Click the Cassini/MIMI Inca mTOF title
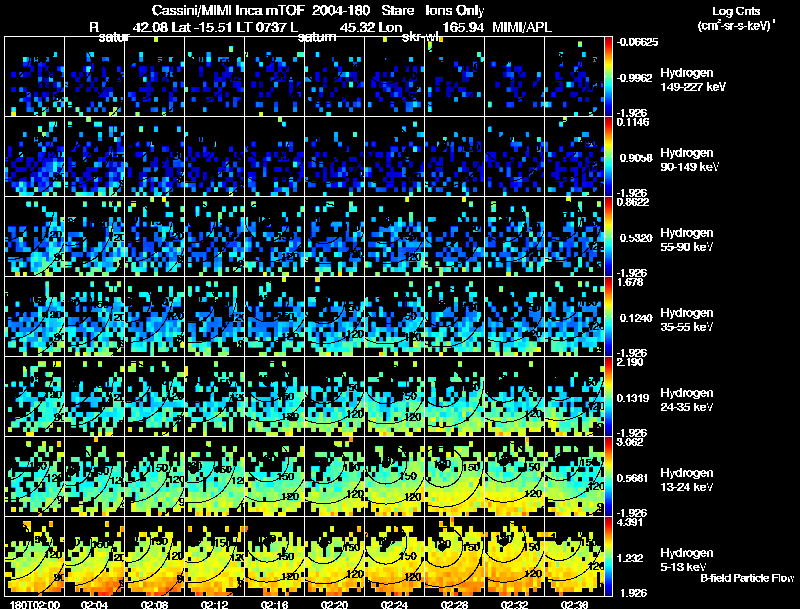Viewport: 800px width, 609px height. click(210, 10)
